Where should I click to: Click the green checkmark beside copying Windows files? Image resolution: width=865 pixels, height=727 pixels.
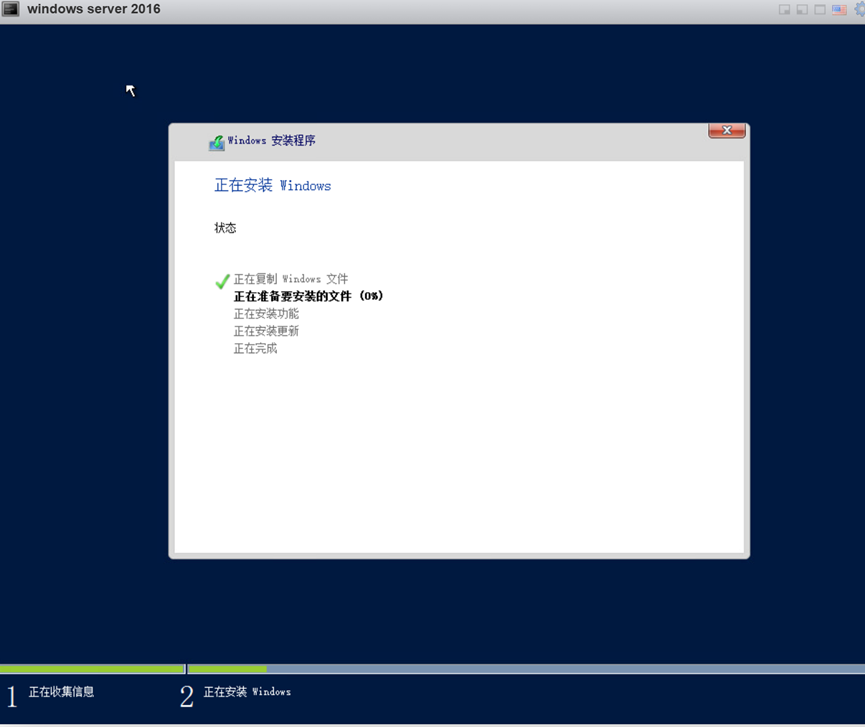pyautogui.click(x=222, y=281)
